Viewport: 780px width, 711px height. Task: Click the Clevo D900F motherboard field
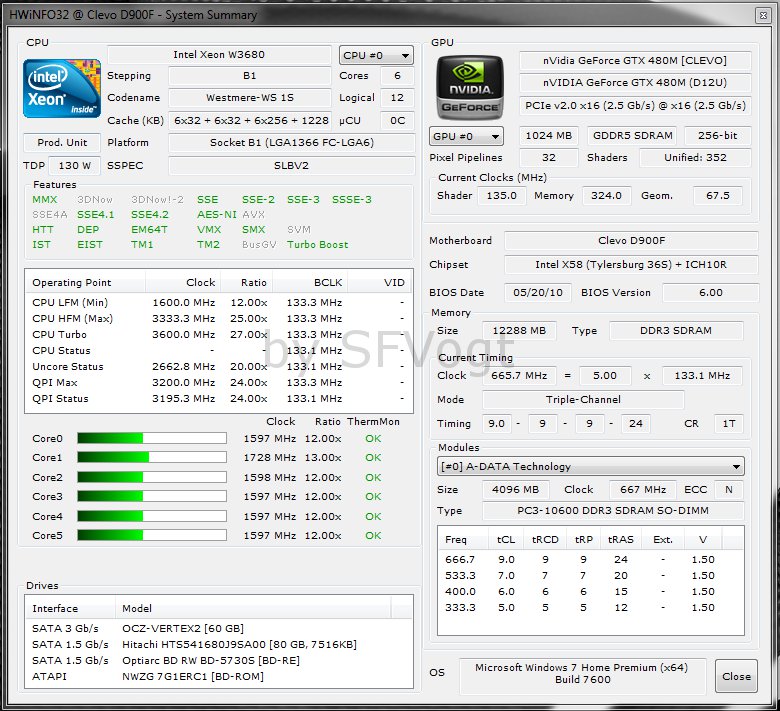tap(631, 240)
